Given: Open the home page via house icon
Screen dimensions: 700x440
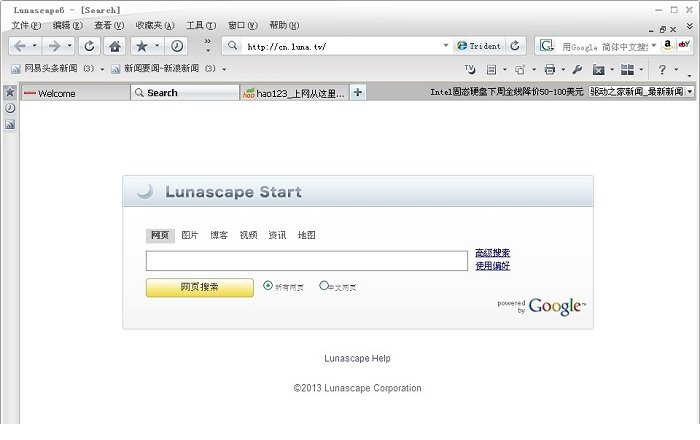Looking at the screenshot, I should (x=115, y=46).
